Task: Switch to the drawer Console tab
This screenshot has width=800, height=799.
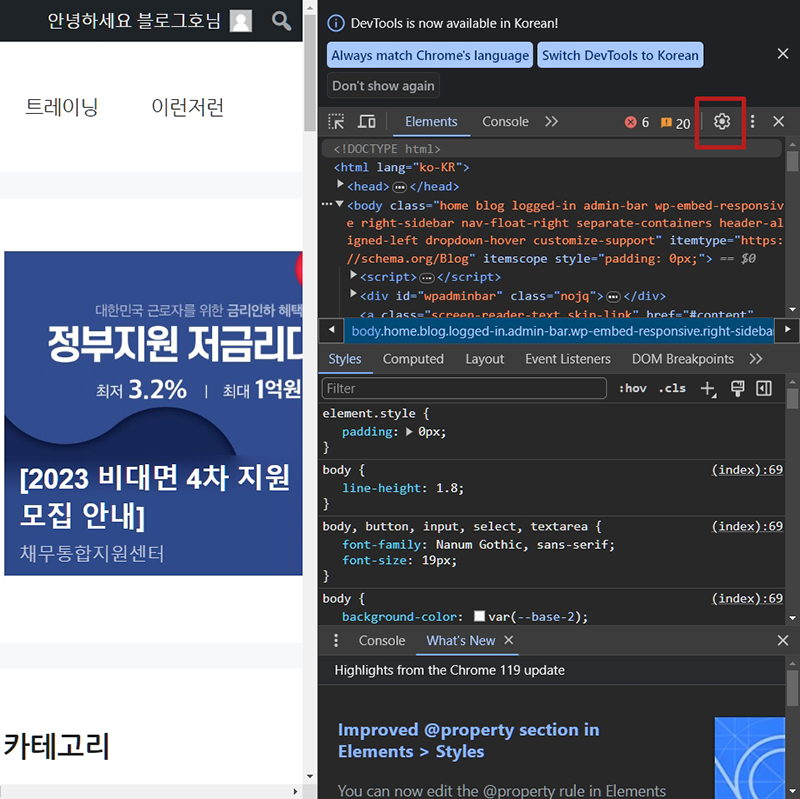Action: [382, 641]
